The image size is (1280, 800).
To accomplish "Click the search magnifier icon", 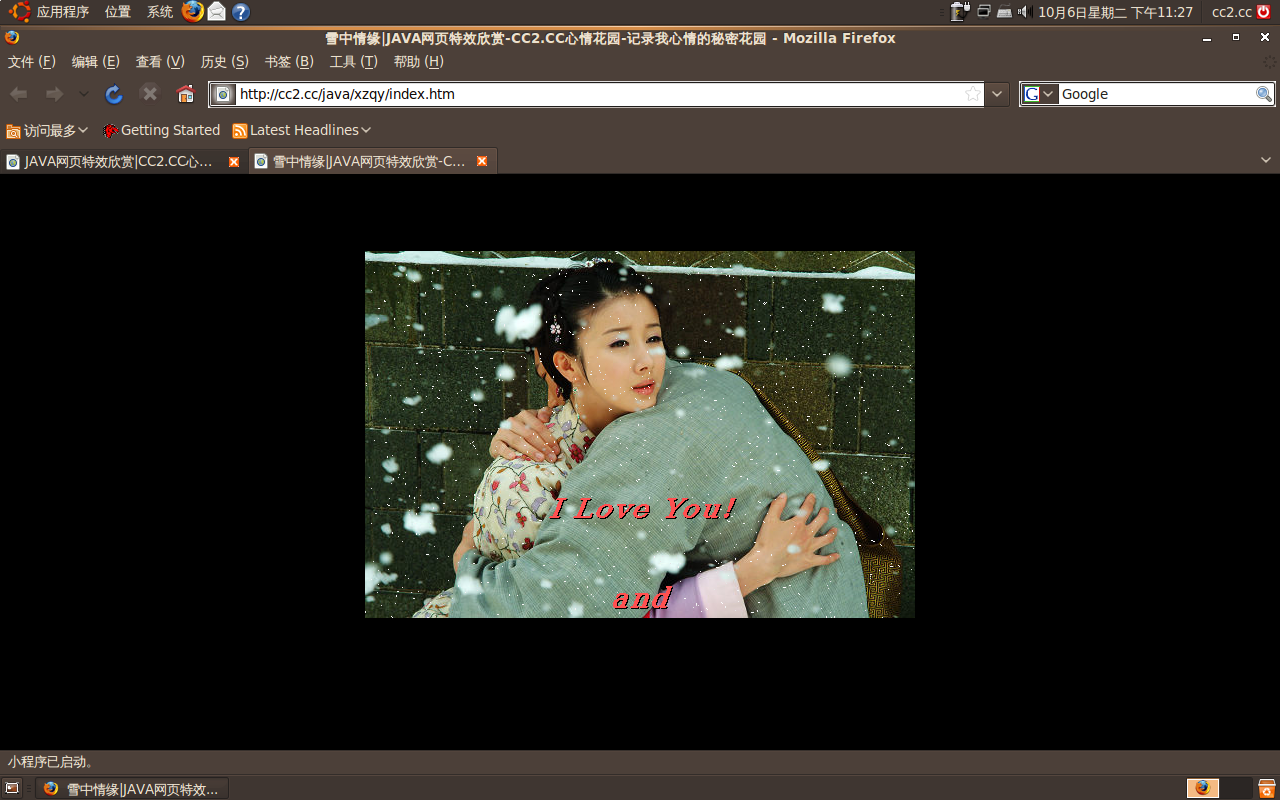I will click(1264, 94).
